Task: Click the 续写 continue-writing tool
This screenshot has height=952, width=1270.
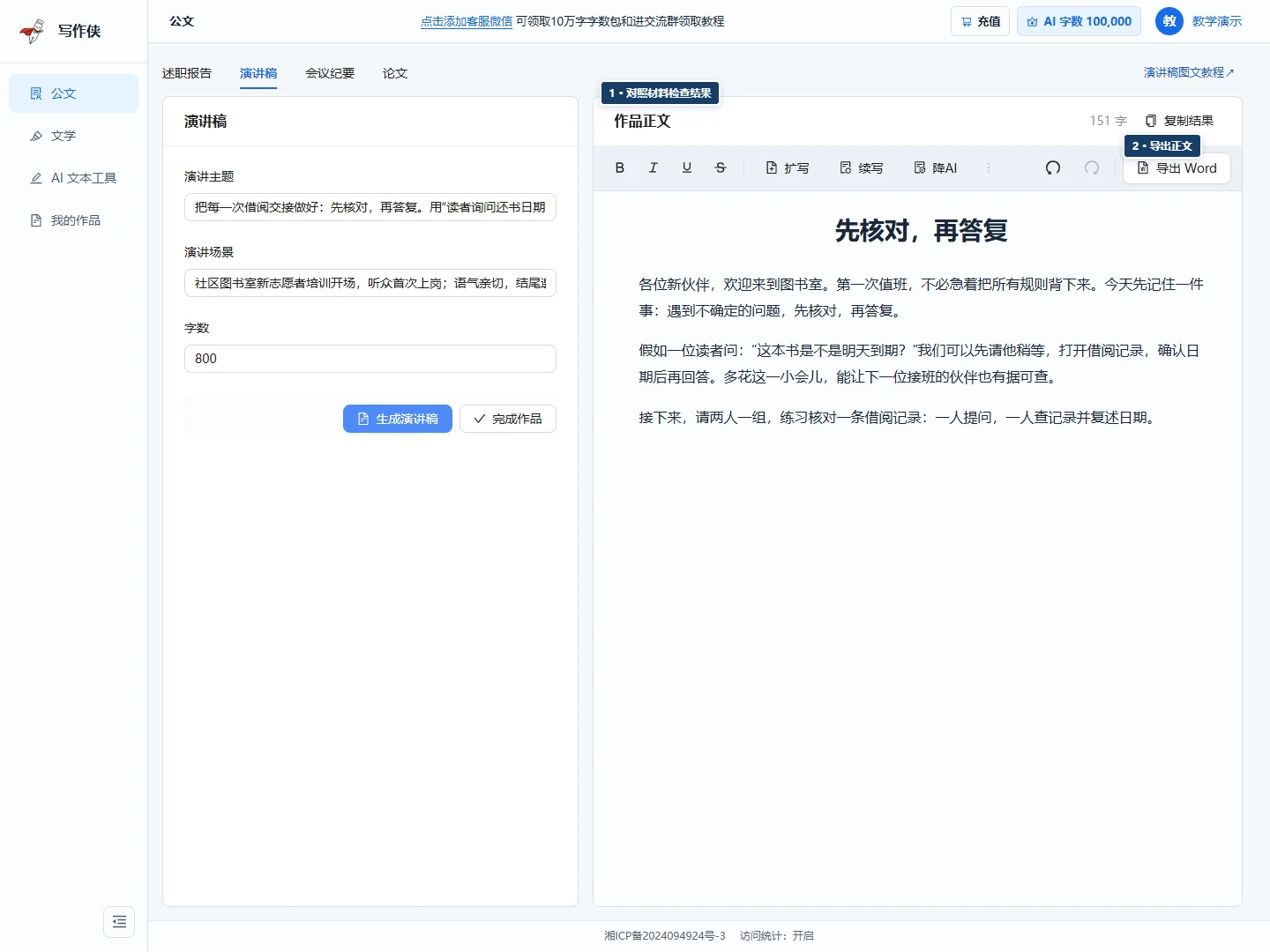Action: click(862, 167)
